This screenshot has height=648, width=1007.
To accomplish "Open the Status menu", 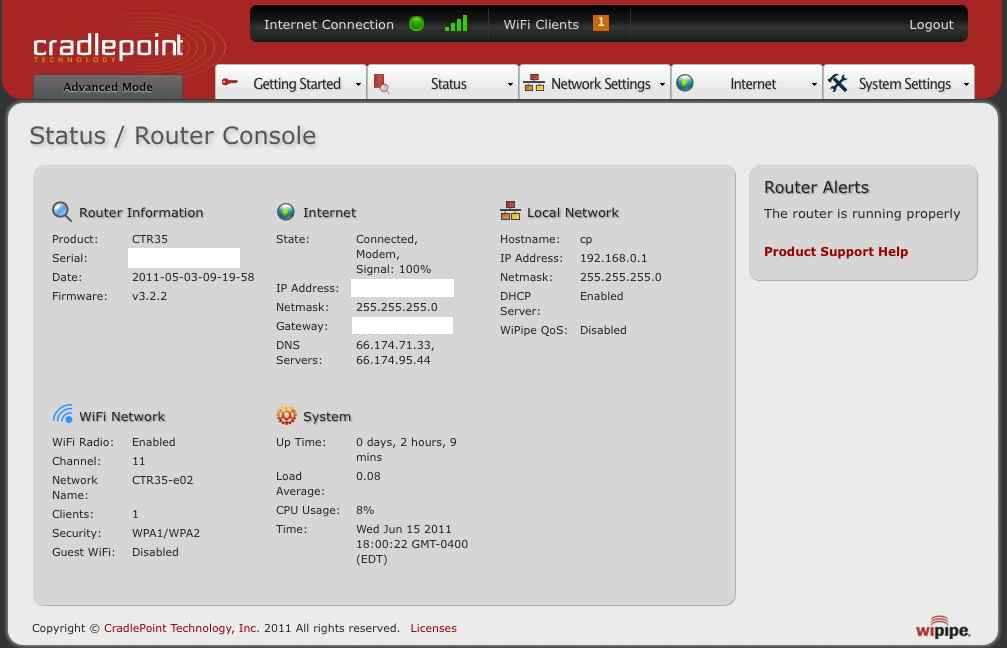I will pyautogui.click(x=443, y=82).
